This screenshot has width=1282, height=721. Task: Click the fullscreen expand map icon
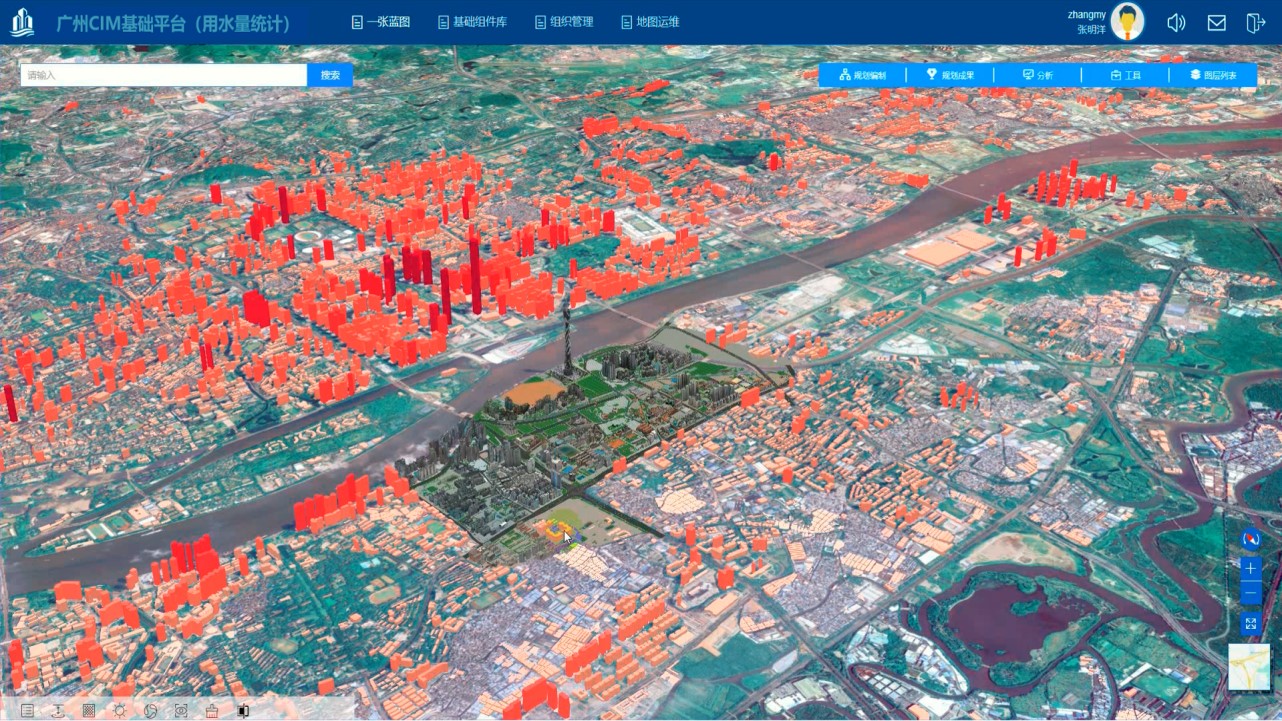point(1251,624)
